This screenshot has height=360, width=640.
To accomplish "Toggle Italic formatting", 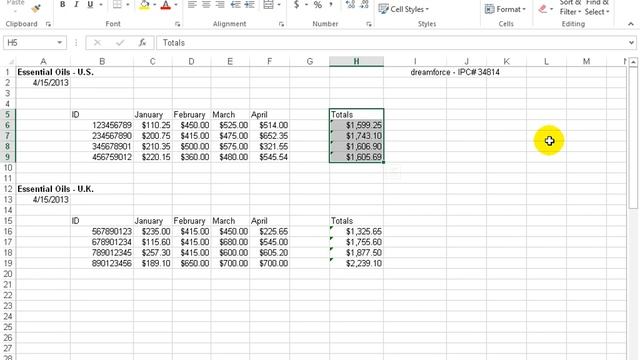I will click(x=76, y=4).
